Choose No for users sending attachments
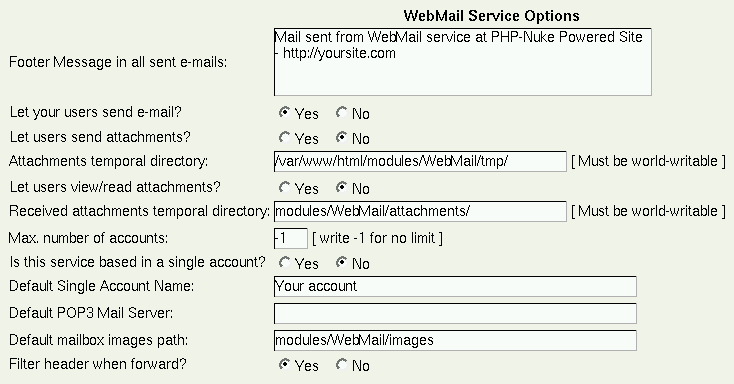The image size is (734, 384). [x=342, y=137]
